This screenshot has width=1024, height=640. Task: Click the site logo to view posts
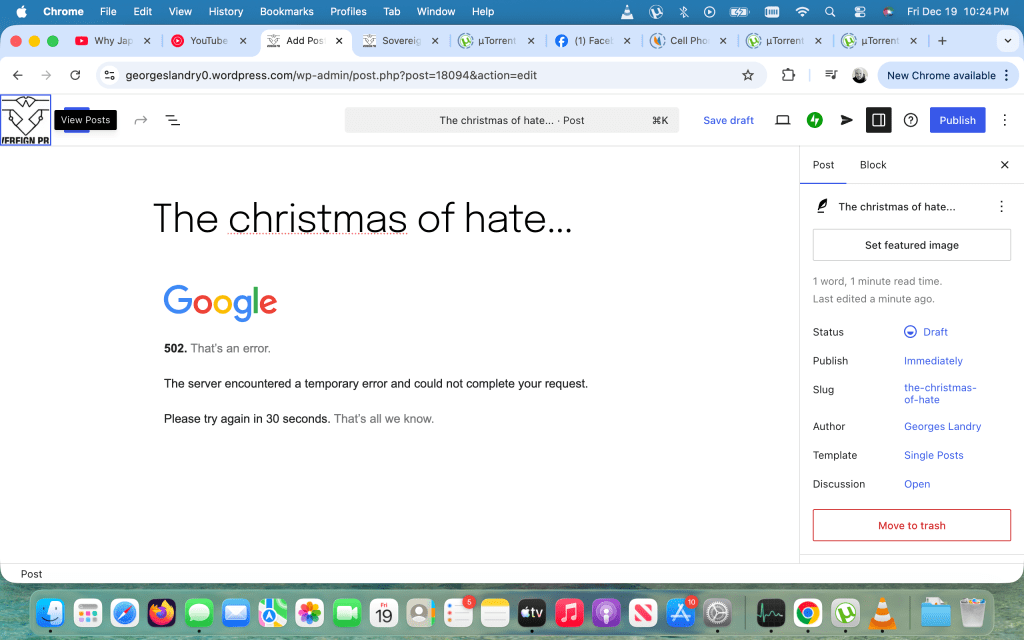[26, 120]
